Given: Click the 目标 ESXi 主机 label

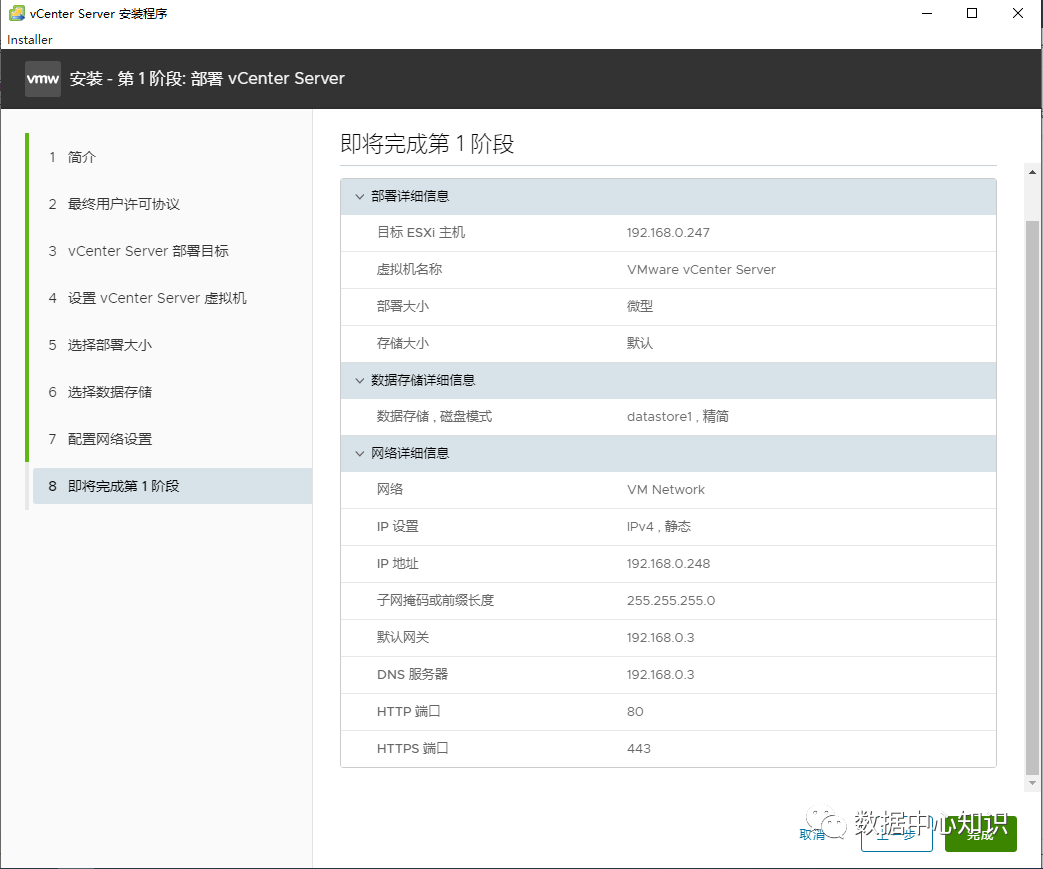Looking at the screenshot, I should tap(421, 232).
